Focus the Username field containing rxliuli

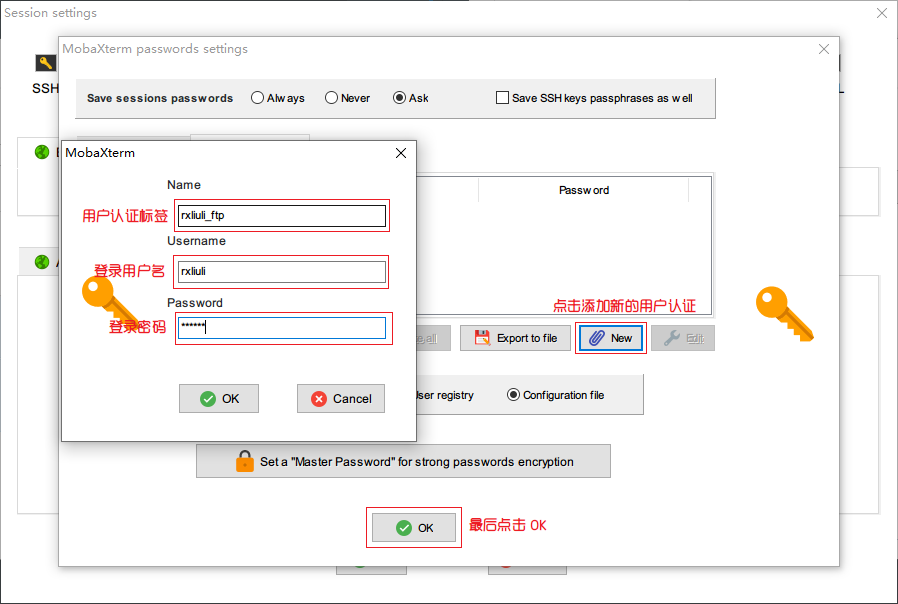tap(282, 272)
